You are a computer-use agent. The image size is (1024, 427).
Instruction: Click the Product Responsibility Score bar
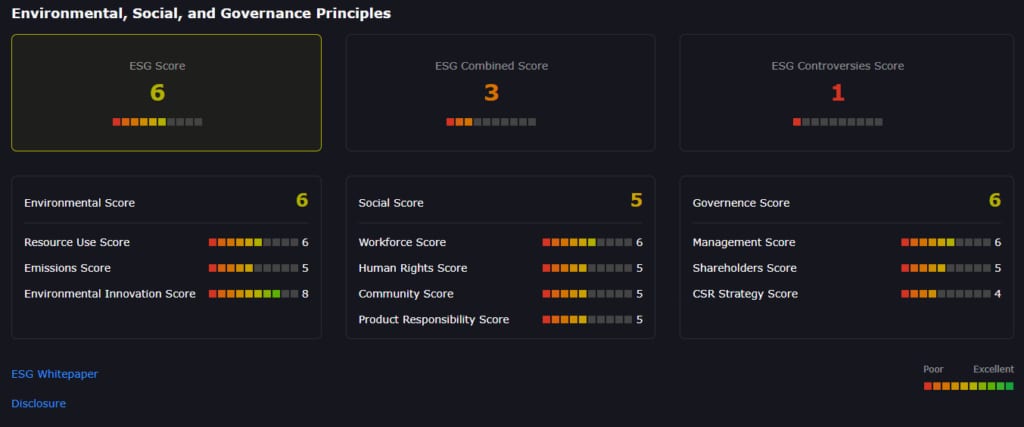tap(587, 320)
